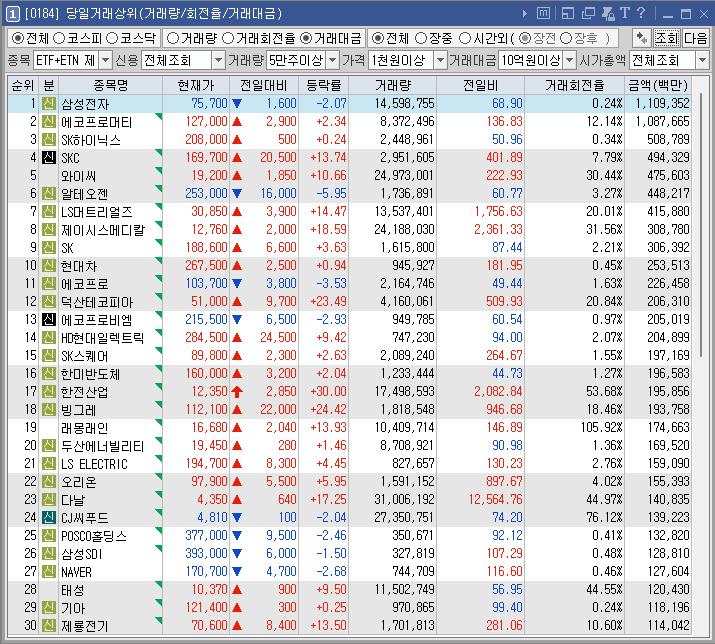
Task: Sort by the 종목명 column header
Action: coord(110,85)
